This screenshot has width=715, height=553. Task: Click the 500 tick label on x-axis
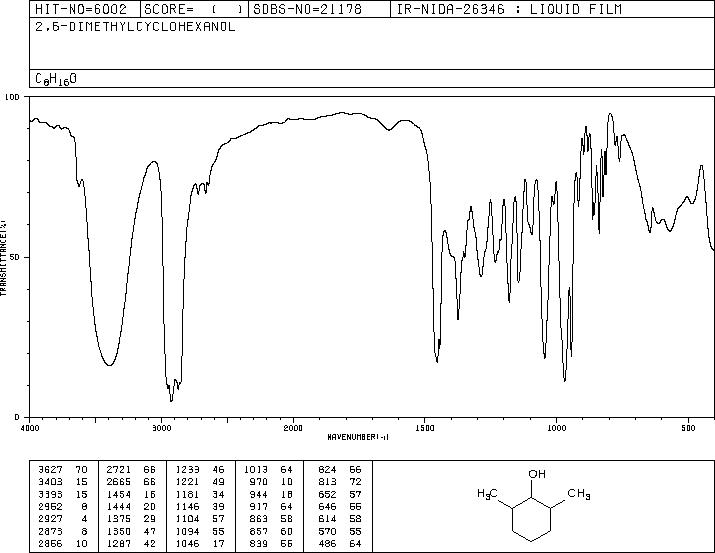click(689, 428)
